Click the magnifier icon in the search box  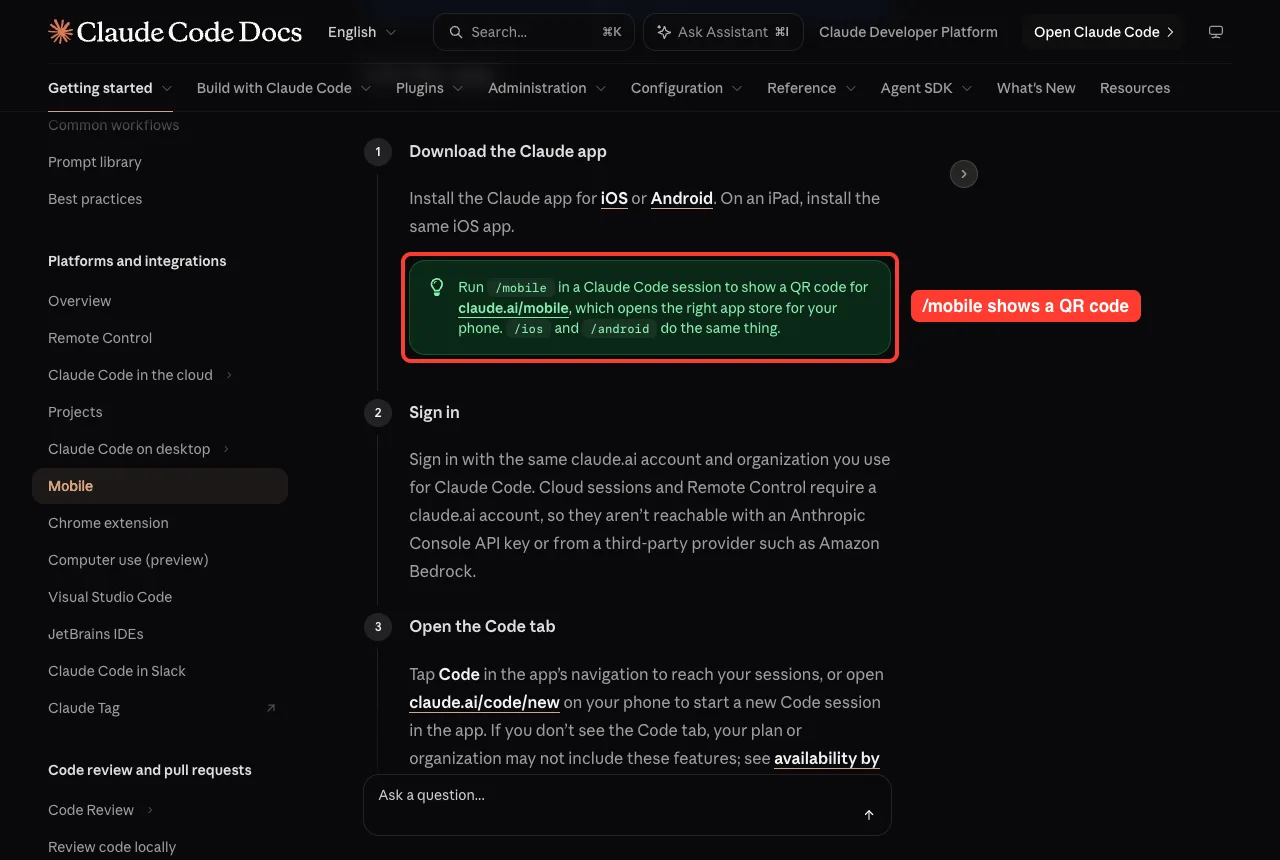coord(456,32)
